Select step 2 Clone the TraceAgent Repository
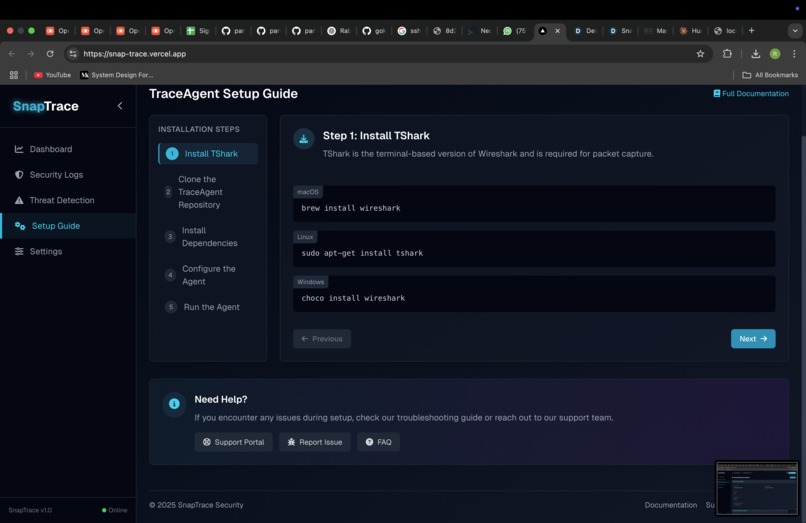 pos(208,192)
